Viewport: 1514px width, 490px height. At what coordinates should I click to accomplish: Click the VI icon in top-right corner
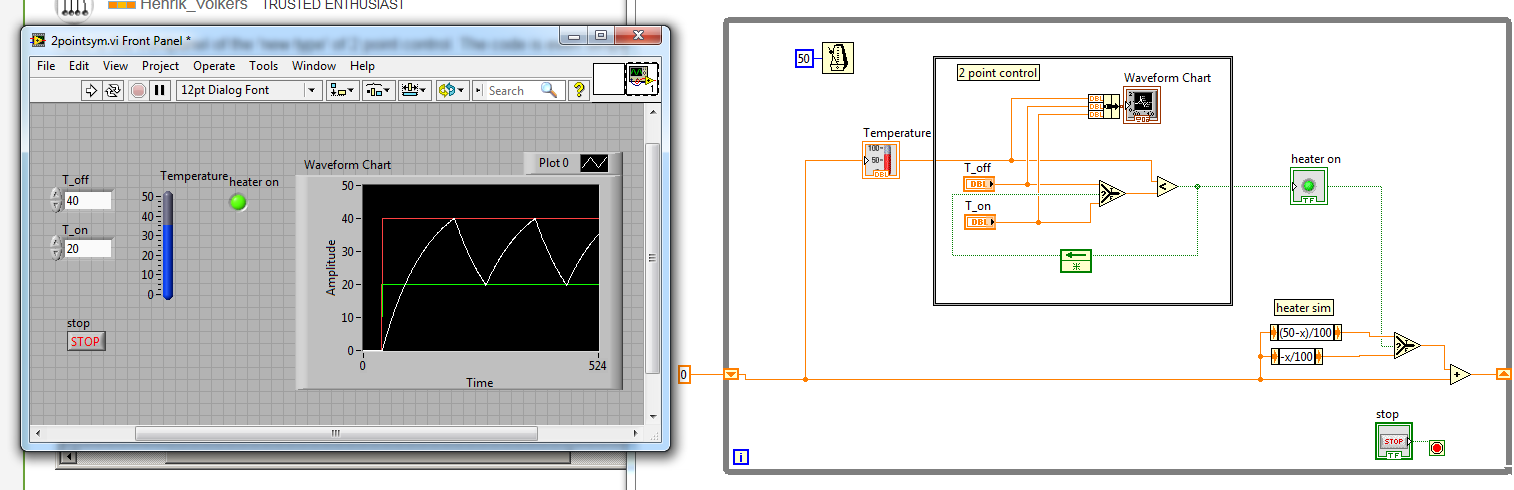(x=640, y=79)
